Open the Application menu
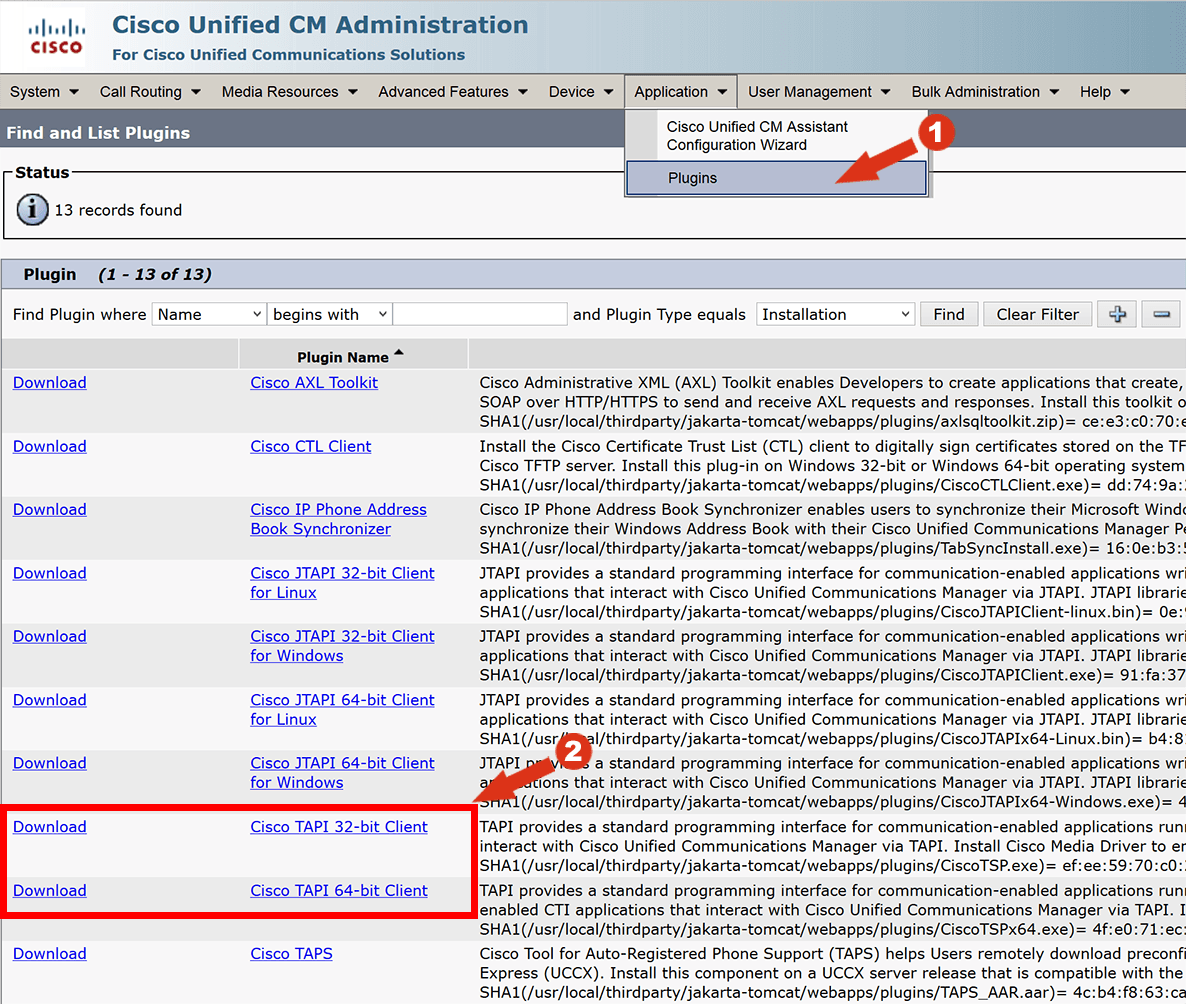The width and height of the screenshot is (1186, 1004). 680,92
